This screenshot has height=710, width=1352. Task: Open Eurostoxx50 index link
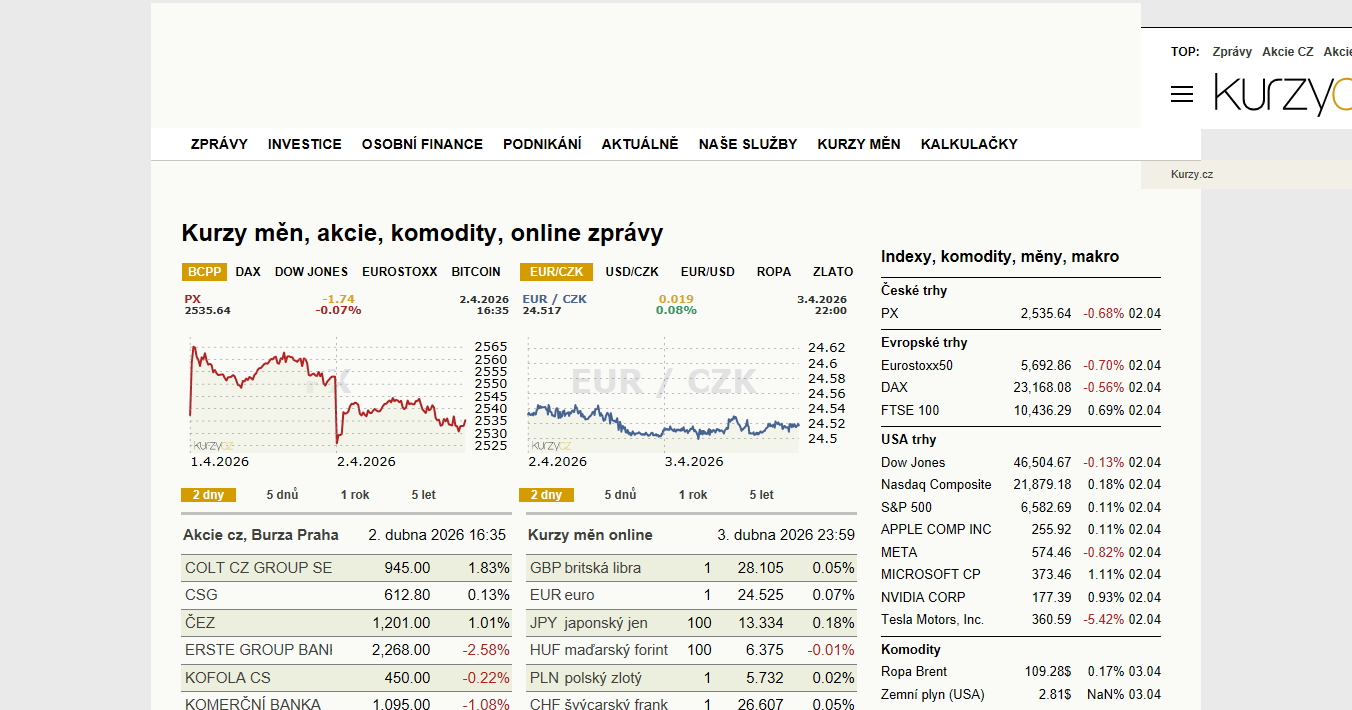click(x=917, y=365)
